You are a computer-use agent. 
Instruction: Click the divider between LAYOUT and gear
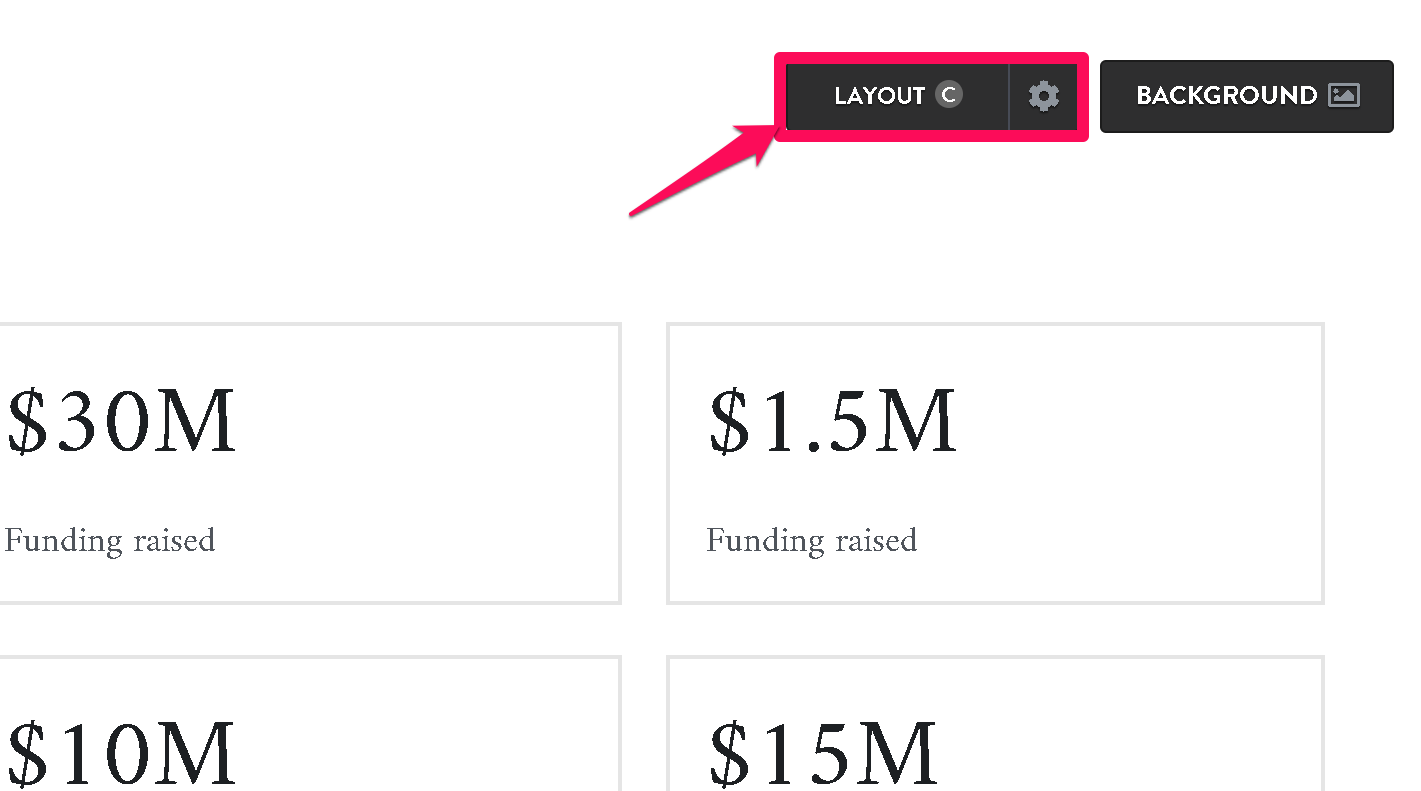pyautogui.click(x=1009, y=96)
